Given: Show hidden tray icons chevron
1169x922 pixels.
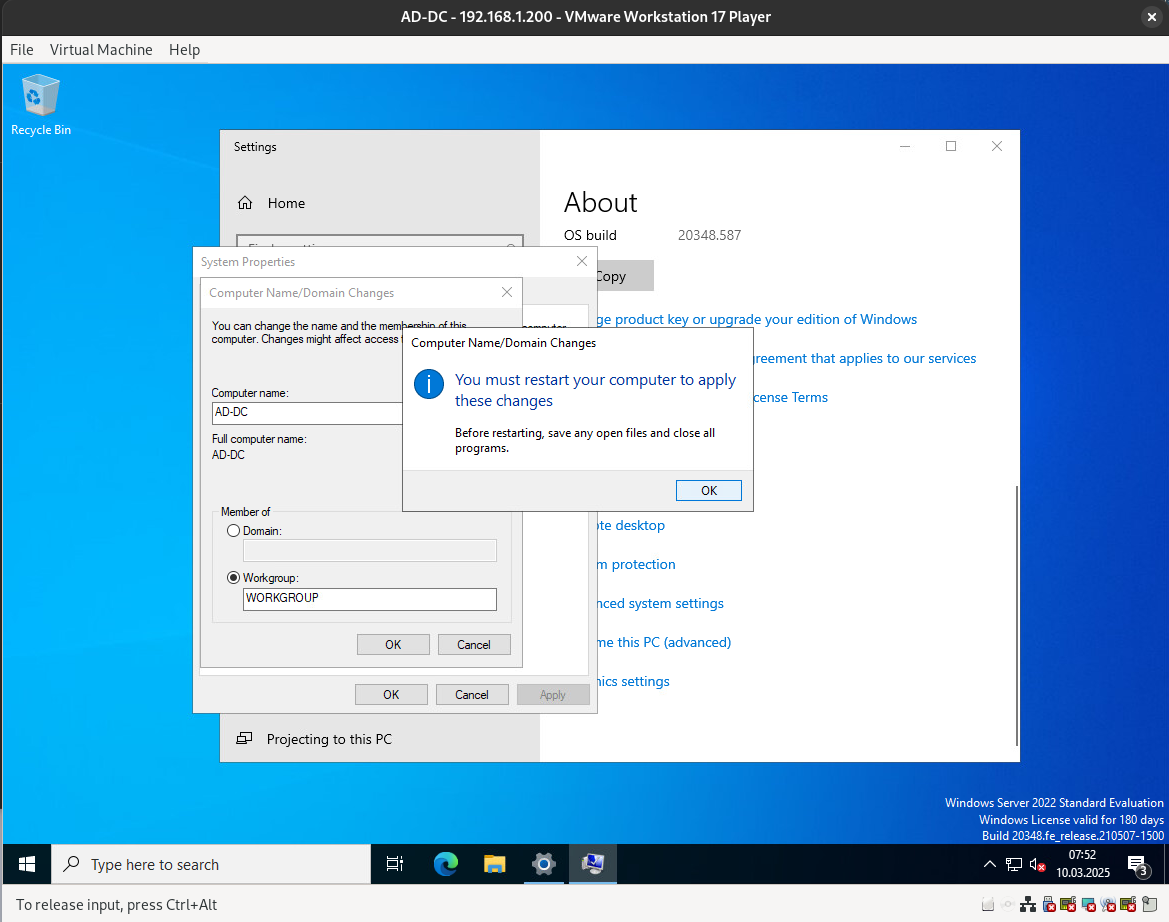Looking at the screenshot, I should [990, 864].
